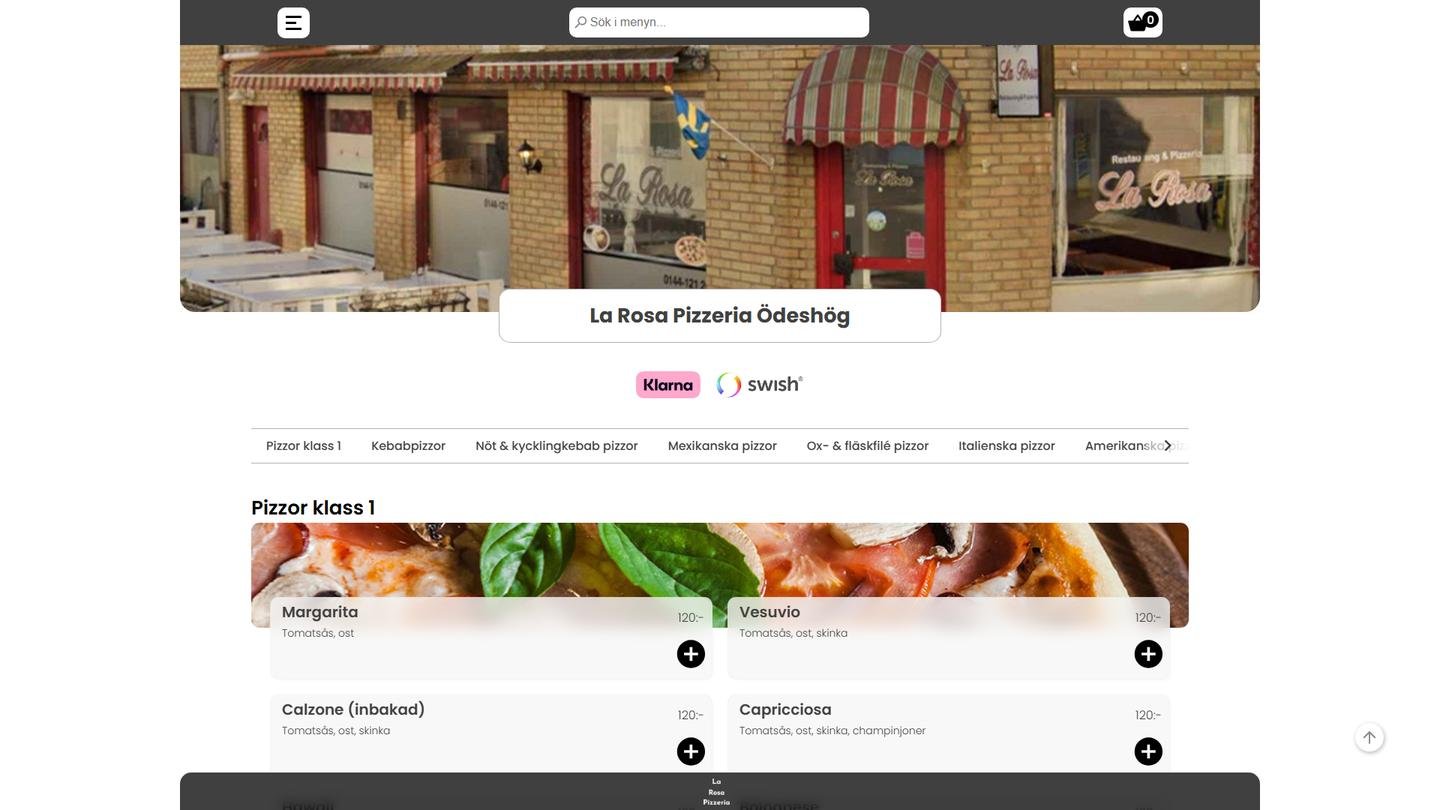Open the shopping basket icon
Image resolution: width=1440 pixels, height=810 pixels.
coord(1143,22)
